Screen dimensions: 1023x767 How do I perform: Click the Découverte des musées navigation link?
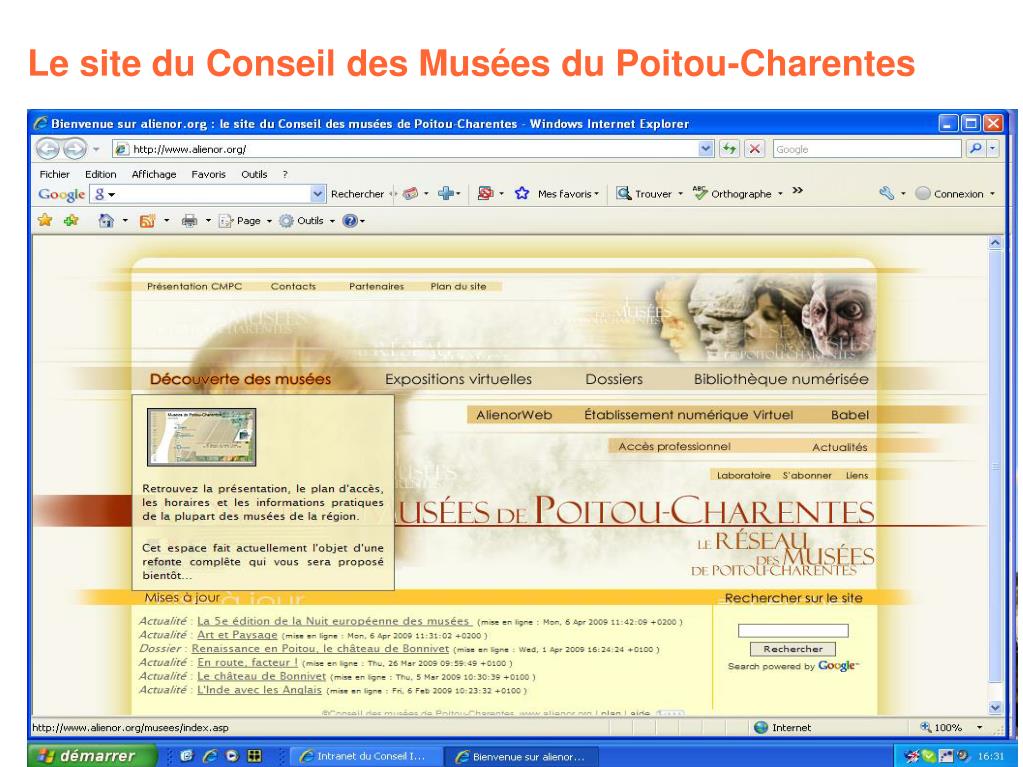(241, 379)
